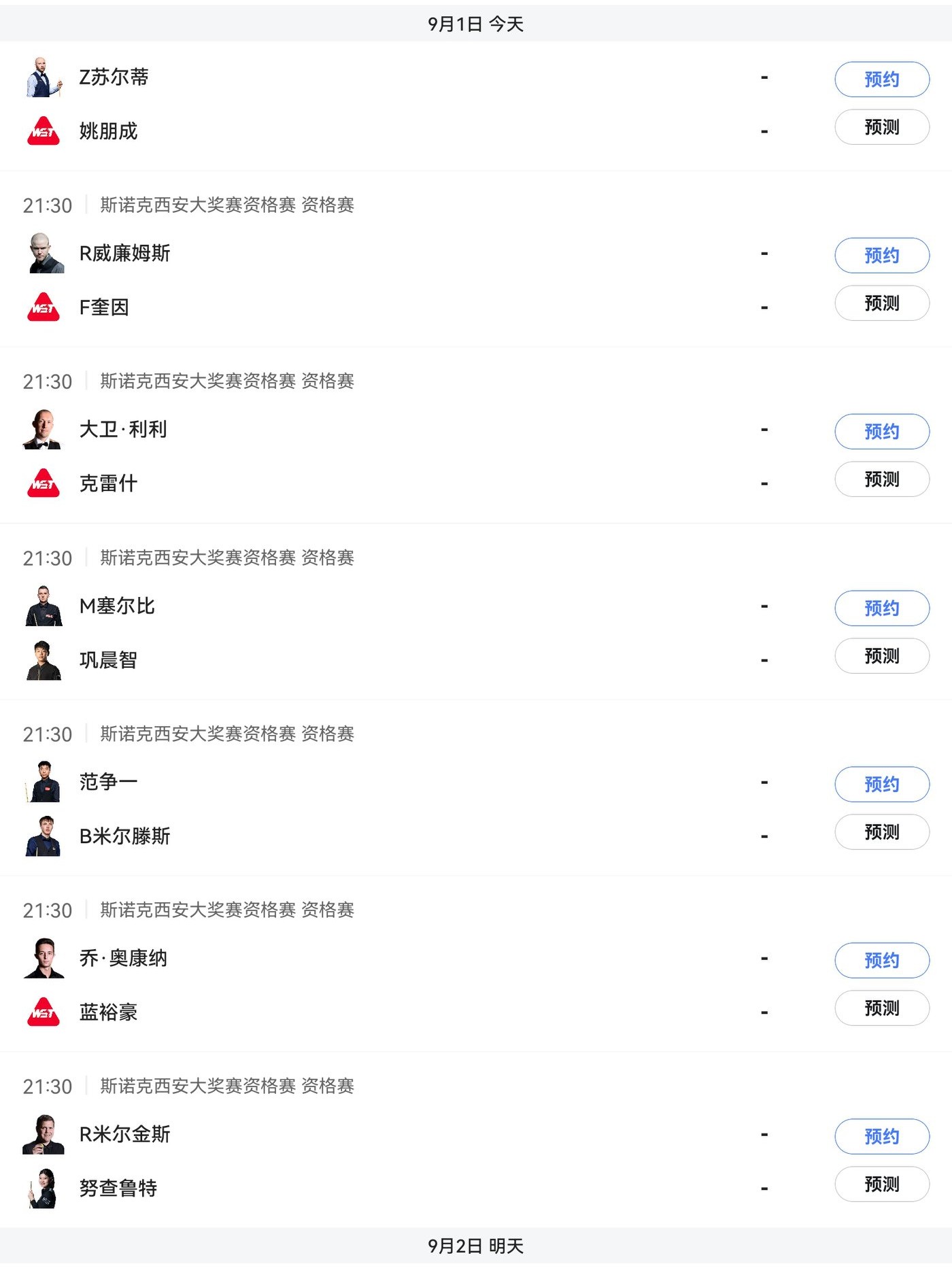Click Z苏尔蒂's player avatar

pyautogui.click(x=44, y=77)
